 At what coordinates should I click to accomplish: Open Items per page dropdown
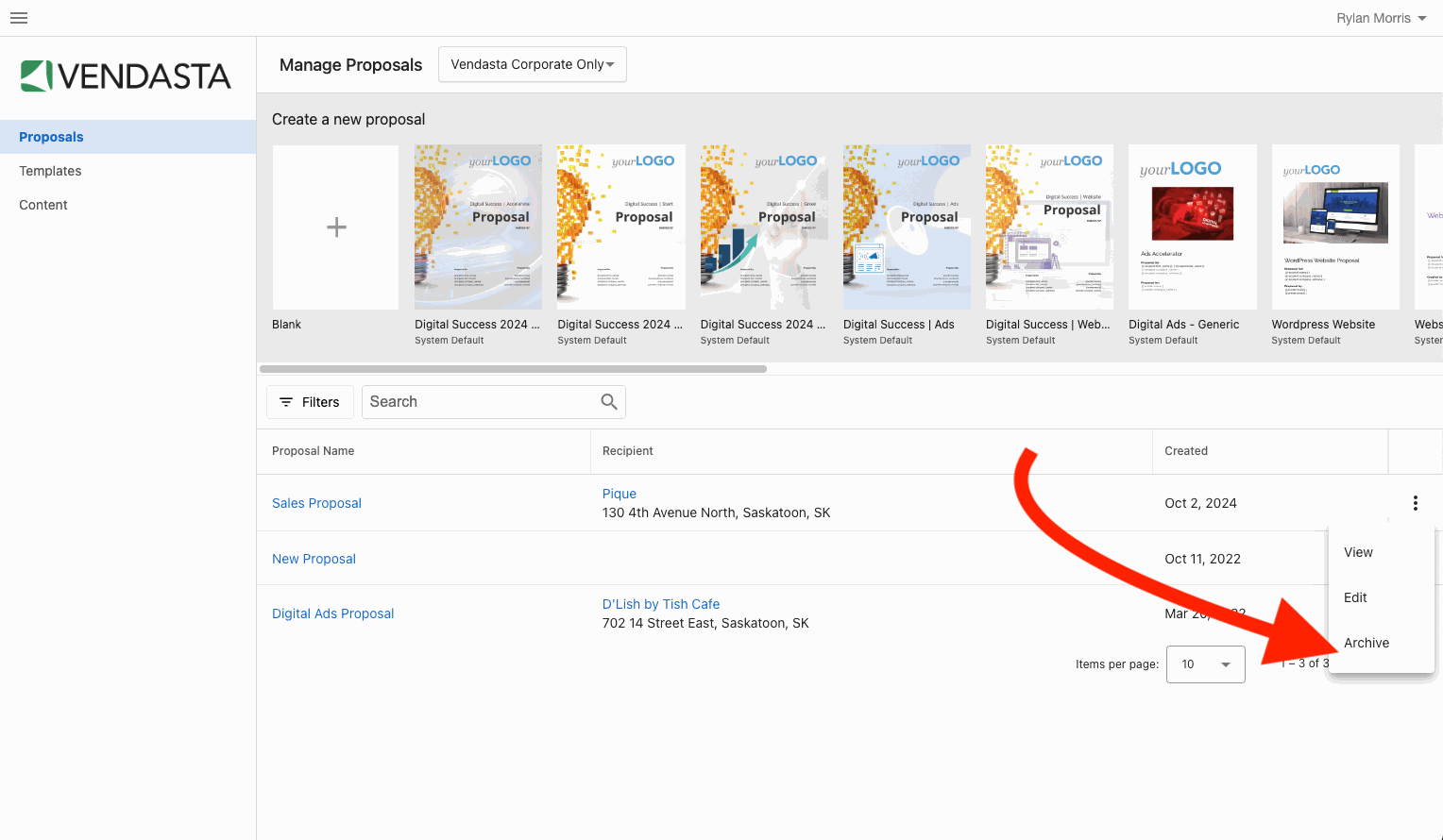(x=1206, y=664)
